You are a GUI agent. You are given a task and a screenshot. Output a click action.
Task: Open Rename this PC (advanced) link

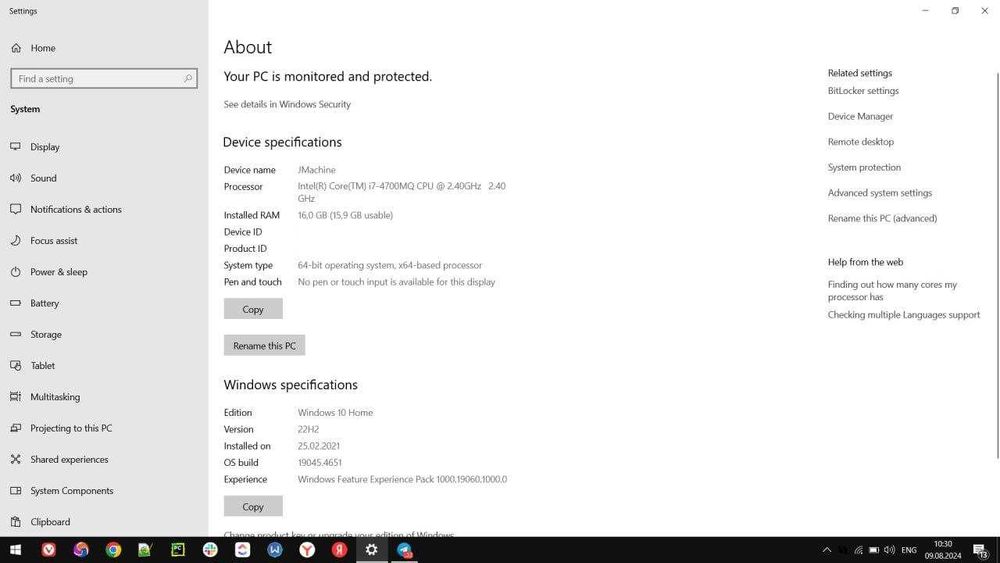coord(882,218)
